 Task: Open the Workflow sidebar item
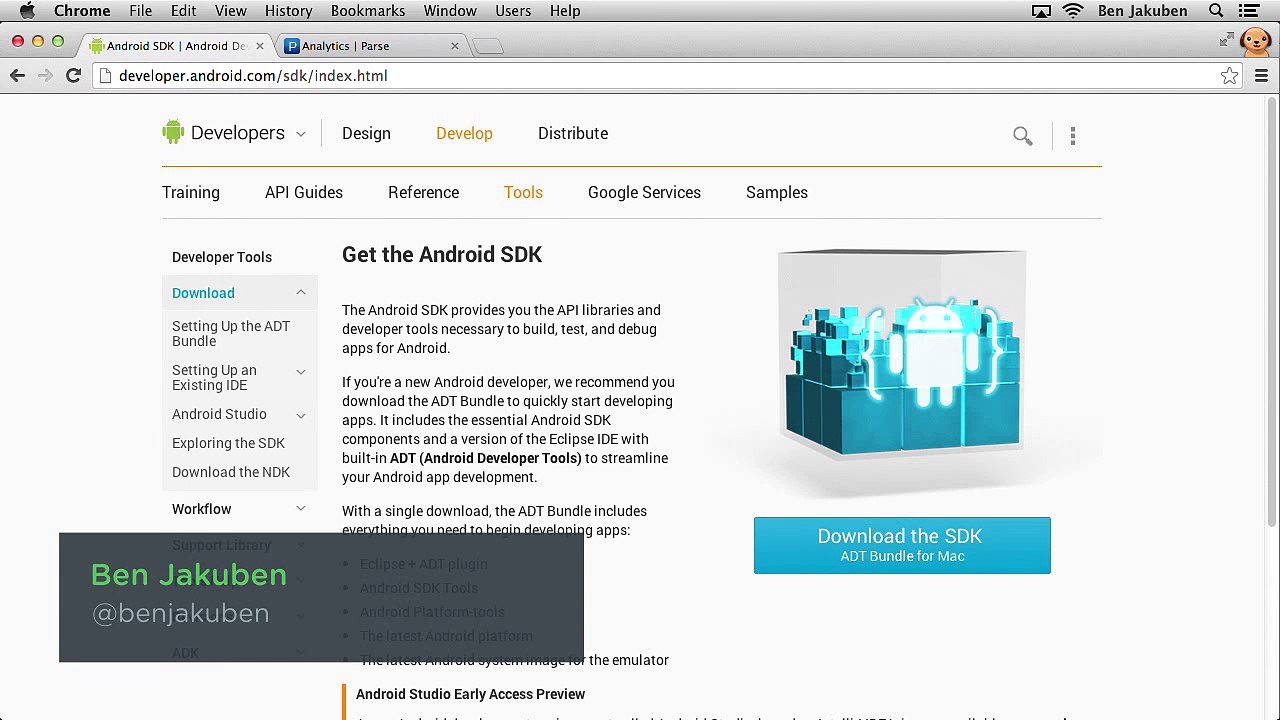click(201, 509)
